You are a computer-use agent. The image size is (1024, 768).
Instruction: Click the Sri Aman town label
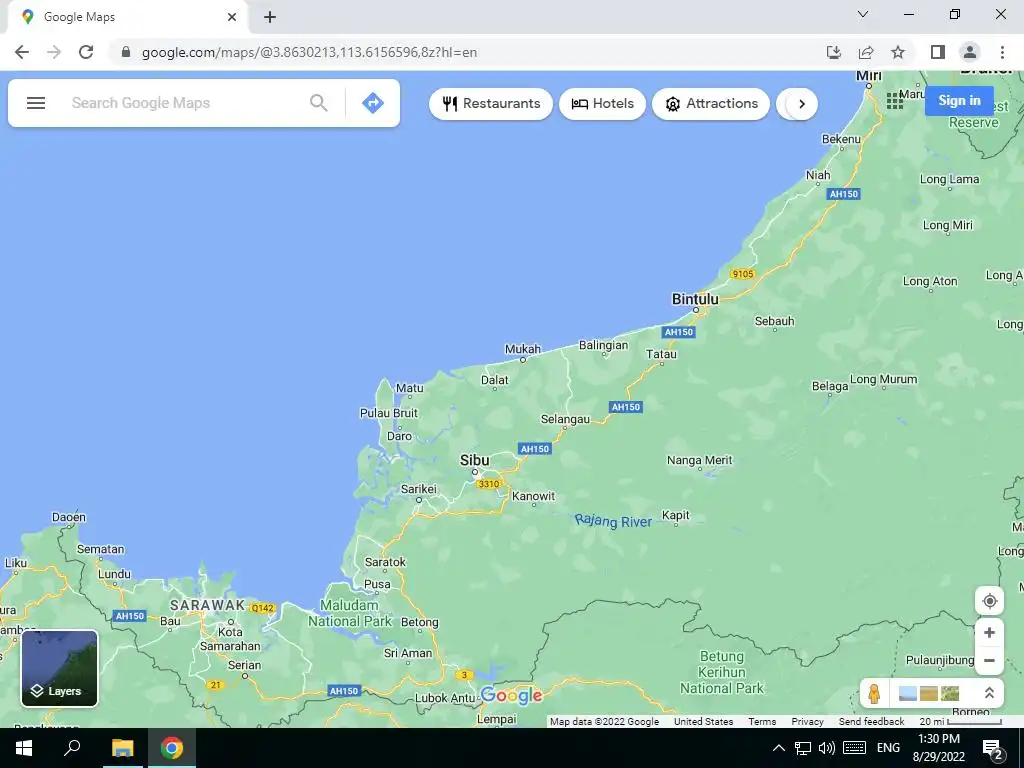pos(408,653)
